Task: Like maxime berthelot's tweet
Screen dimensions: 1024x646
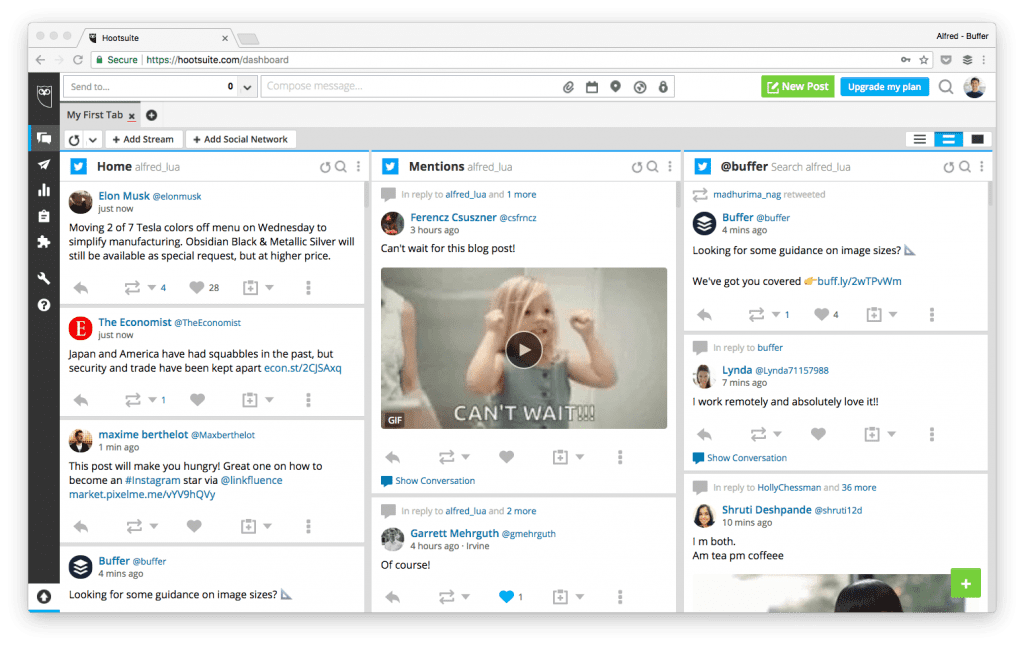Action: pyautogui.click(x=194, y=526)
